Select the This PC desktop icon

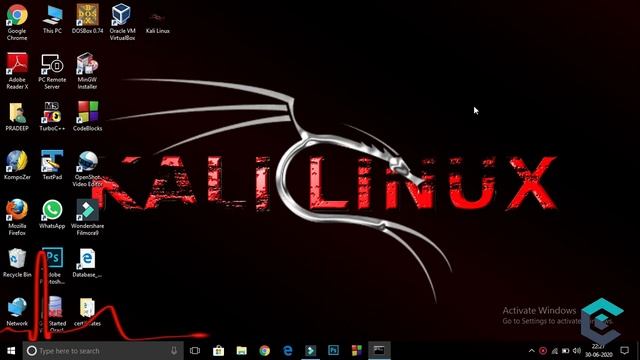click(x=52, y=20)
